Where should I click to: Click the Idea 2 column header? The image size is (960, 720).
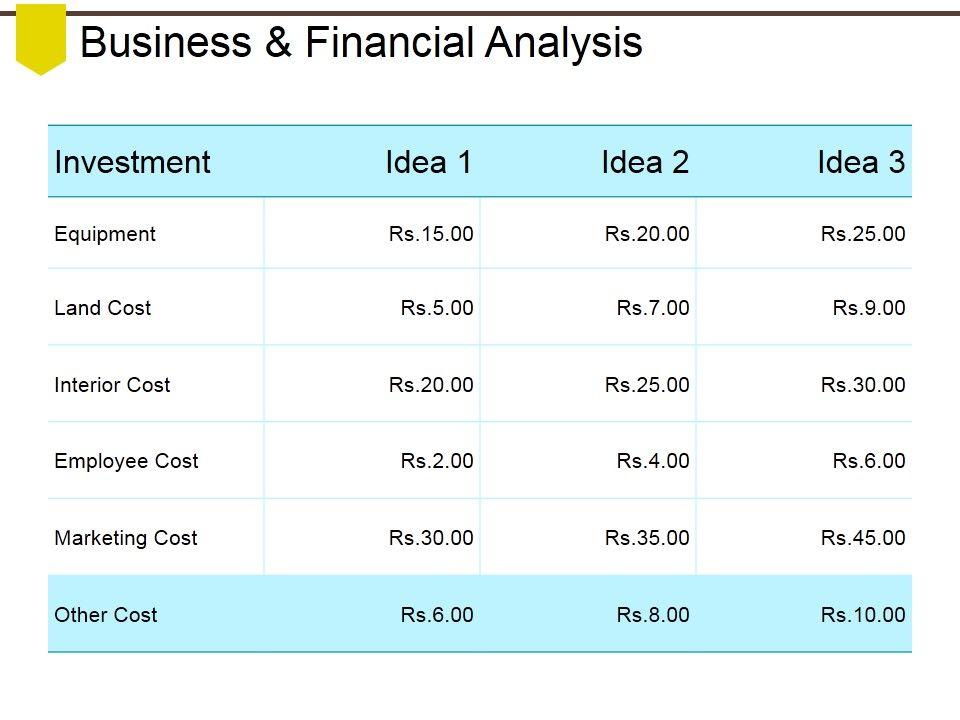pos(645,162)
